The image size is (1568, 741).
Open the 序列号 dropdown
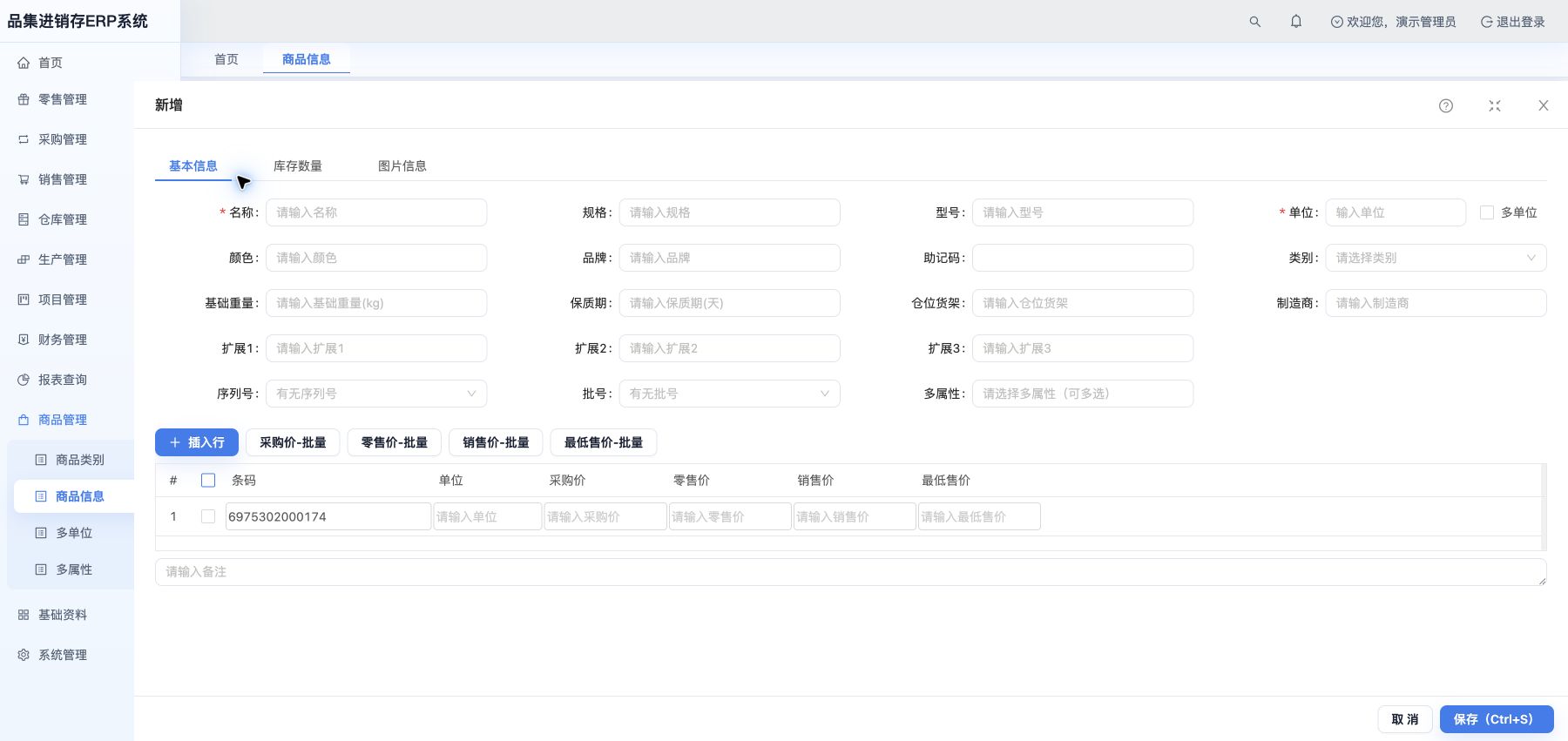click(x=376, y=394)
